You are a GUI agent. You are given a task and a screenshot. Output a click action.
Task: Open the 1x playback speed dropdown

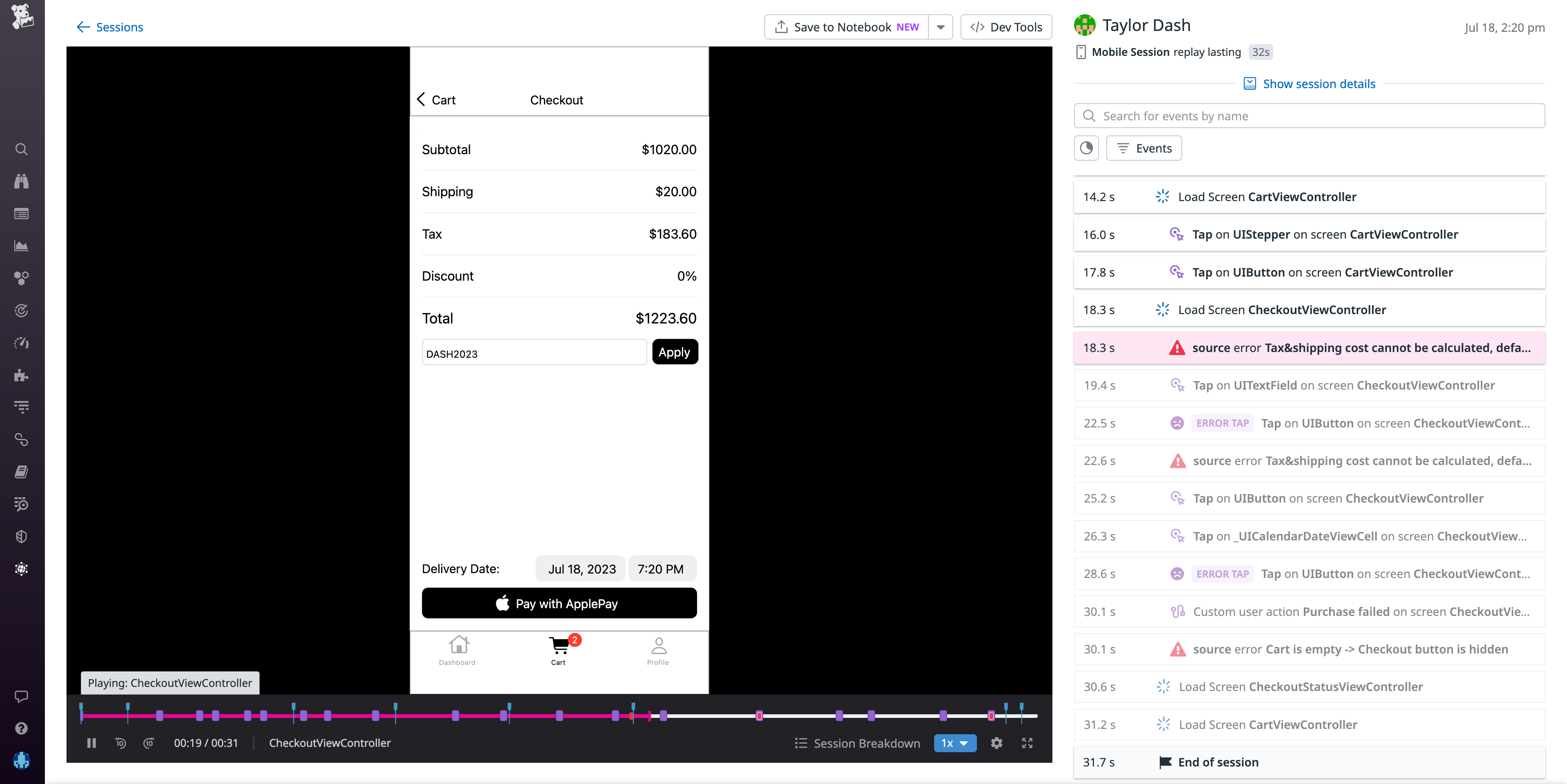coord(954,743)
